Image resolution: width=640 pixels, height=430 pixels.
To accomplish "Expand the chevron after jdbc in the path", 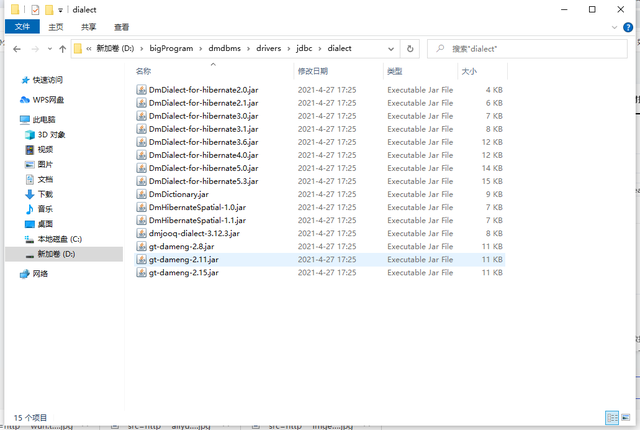I will coord(320,49).
